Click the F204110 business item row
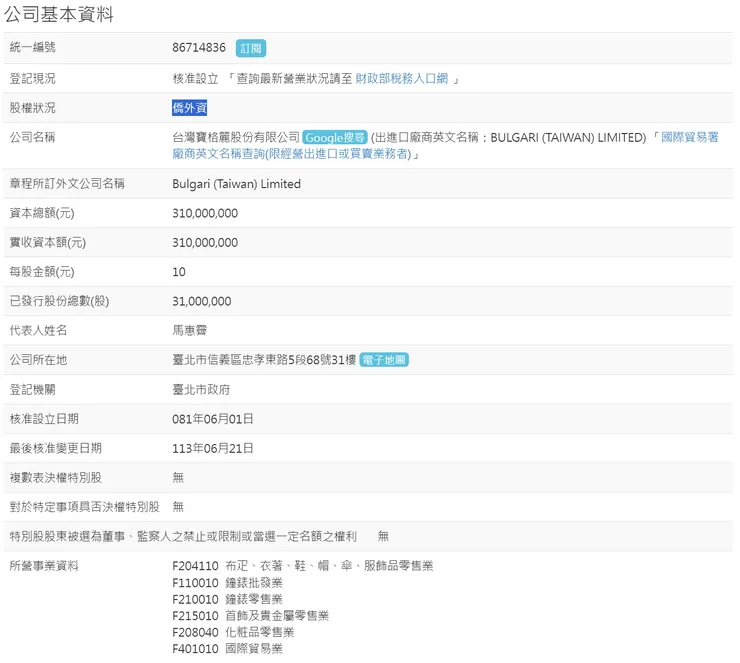Image resolution: width=740 pixels, height=663 pixels. (x=303, y=566)
